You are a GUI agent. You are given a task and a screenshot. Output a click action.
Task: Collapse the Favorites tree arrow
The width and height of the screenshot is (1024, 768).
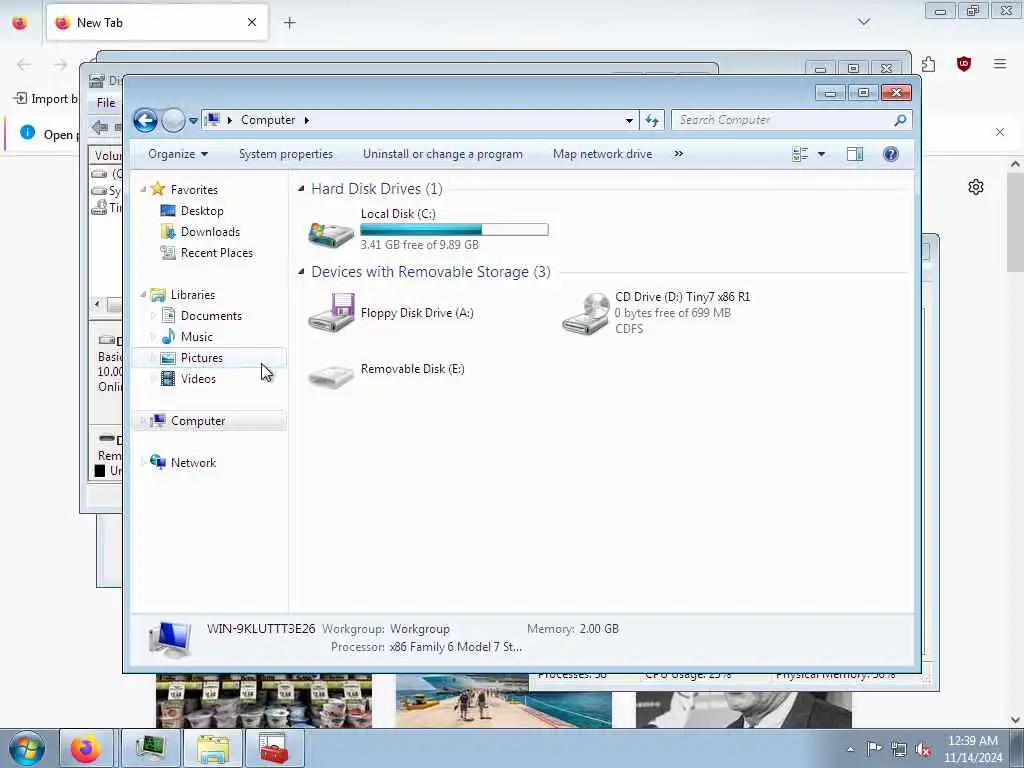click(143, 189)
